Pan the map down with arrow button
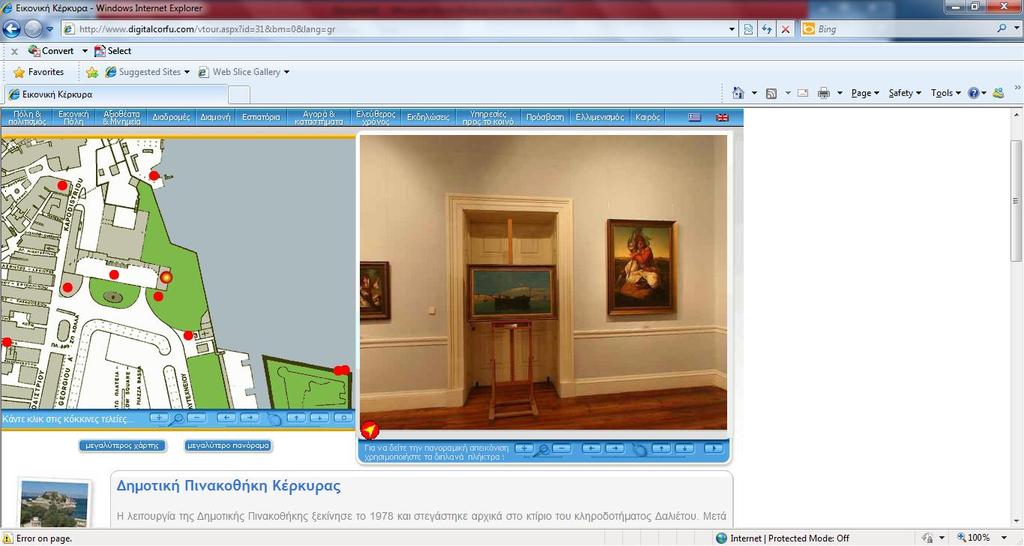Screen dimensions: 1024x546 click(319, 418)
